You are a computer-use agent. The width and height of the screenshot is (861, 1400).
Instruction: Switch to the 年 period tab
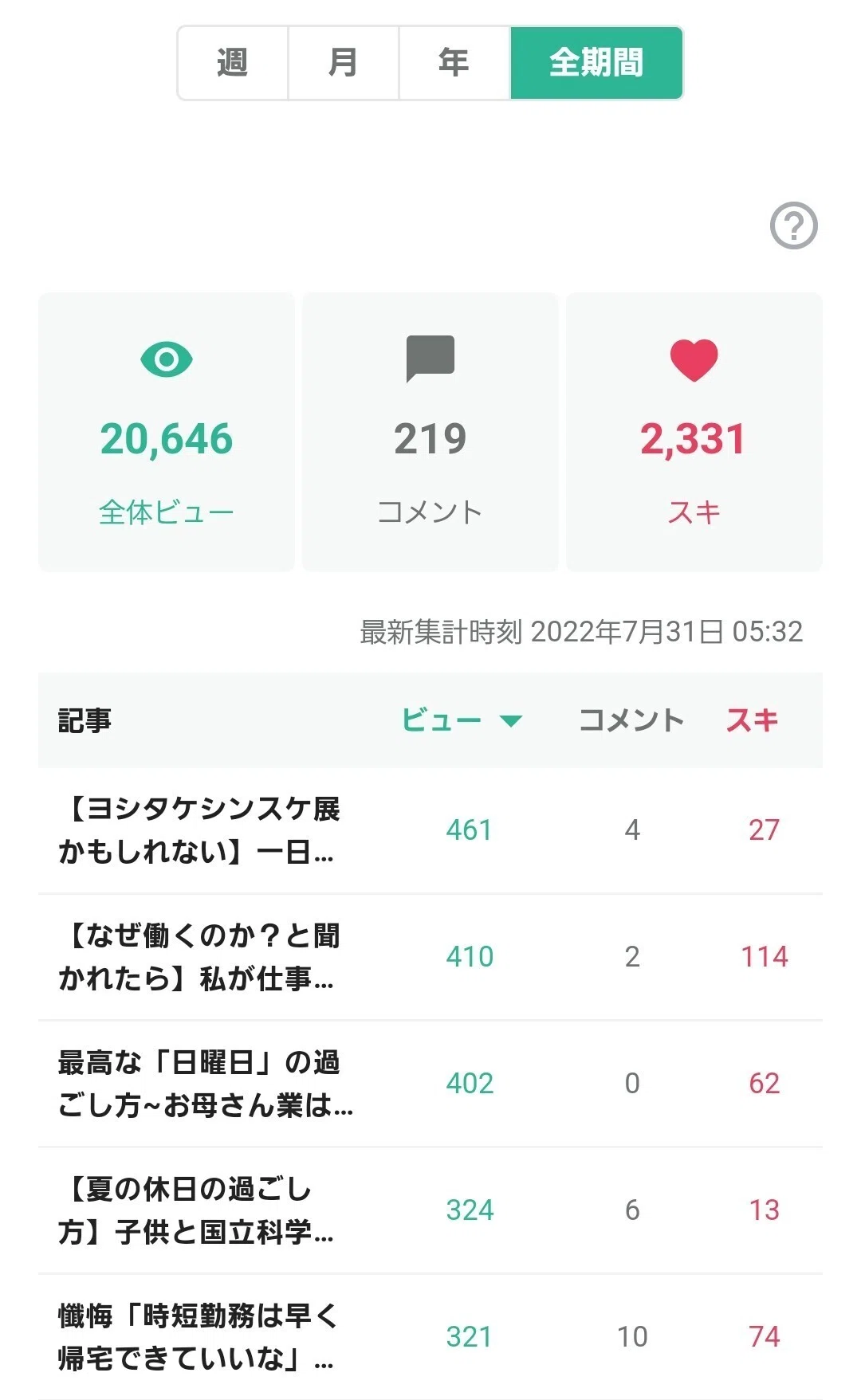pos(454,63)
